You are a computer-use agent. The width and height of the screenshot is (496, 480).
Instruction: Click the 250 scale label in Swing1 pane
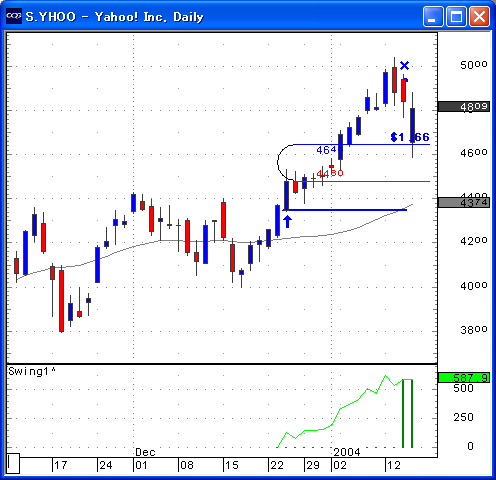(x=463, y=417)
